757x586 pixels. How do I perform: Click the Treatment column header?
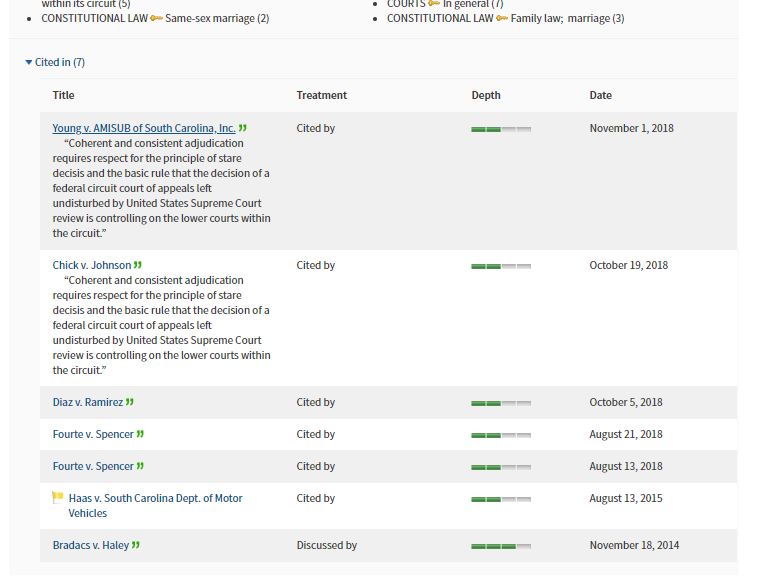[322, 95]
